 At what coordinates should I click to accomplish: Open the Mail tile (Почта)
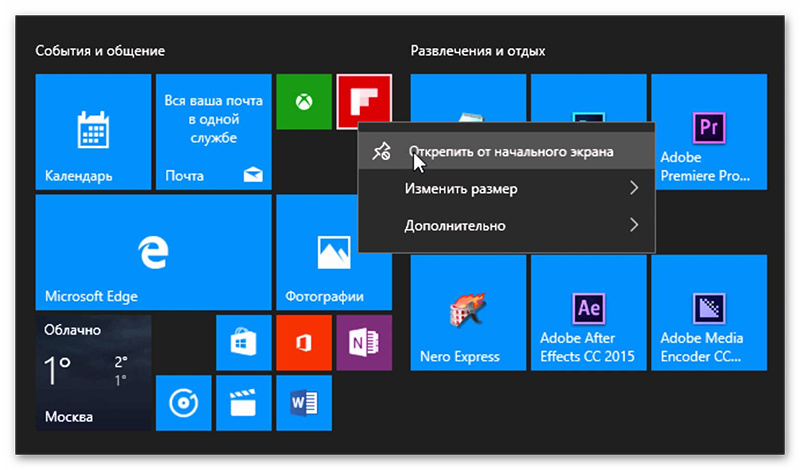pos(214,132)
